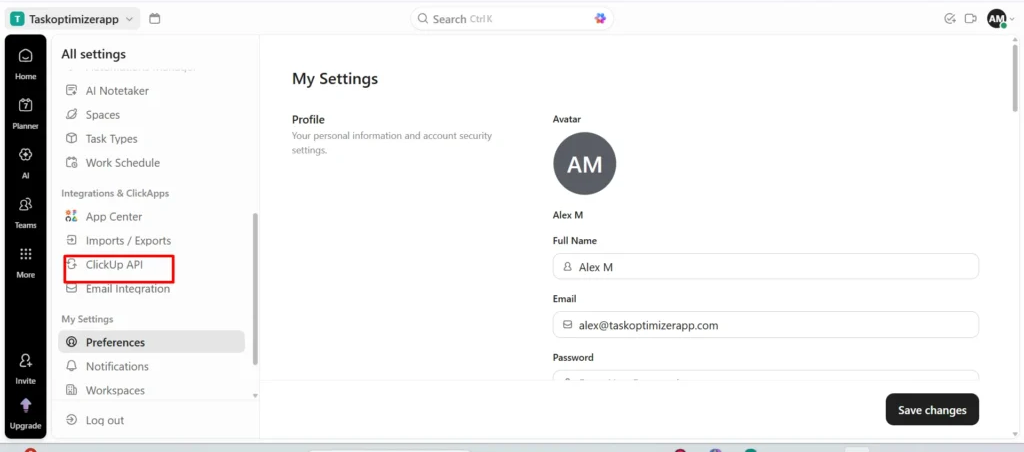Screen dimensions: 1024x452
Task: Click the Preferences user icon
Action: (x=72, y=342)
